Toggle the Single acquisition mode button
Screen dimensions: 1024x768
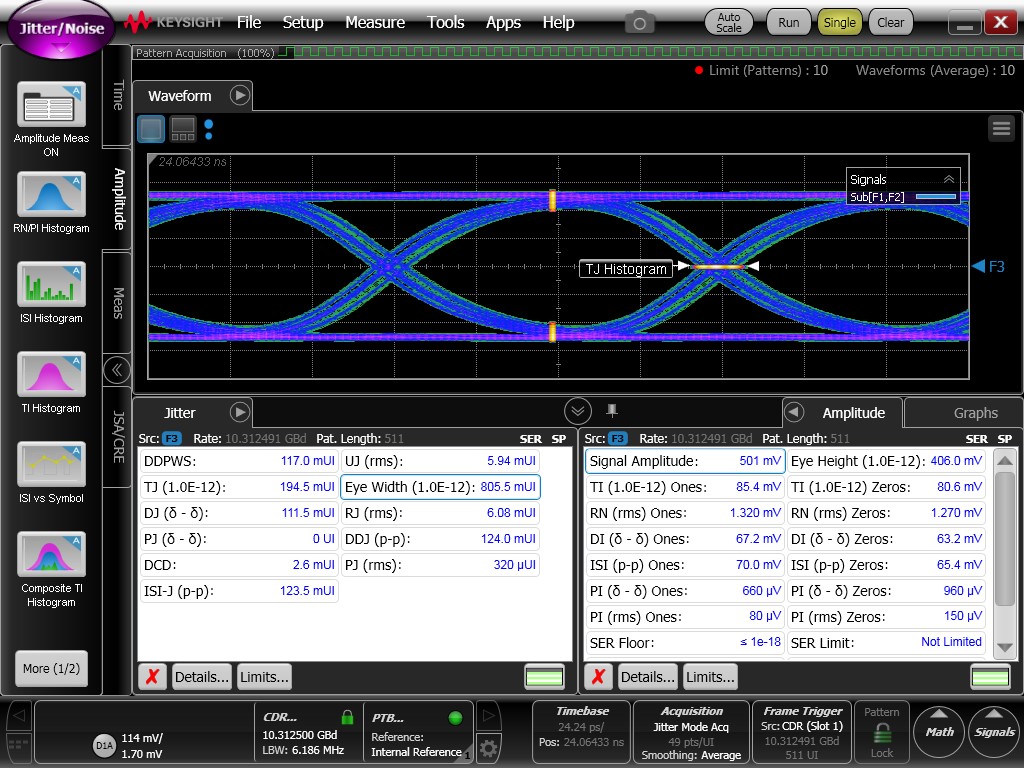(839, 22)
